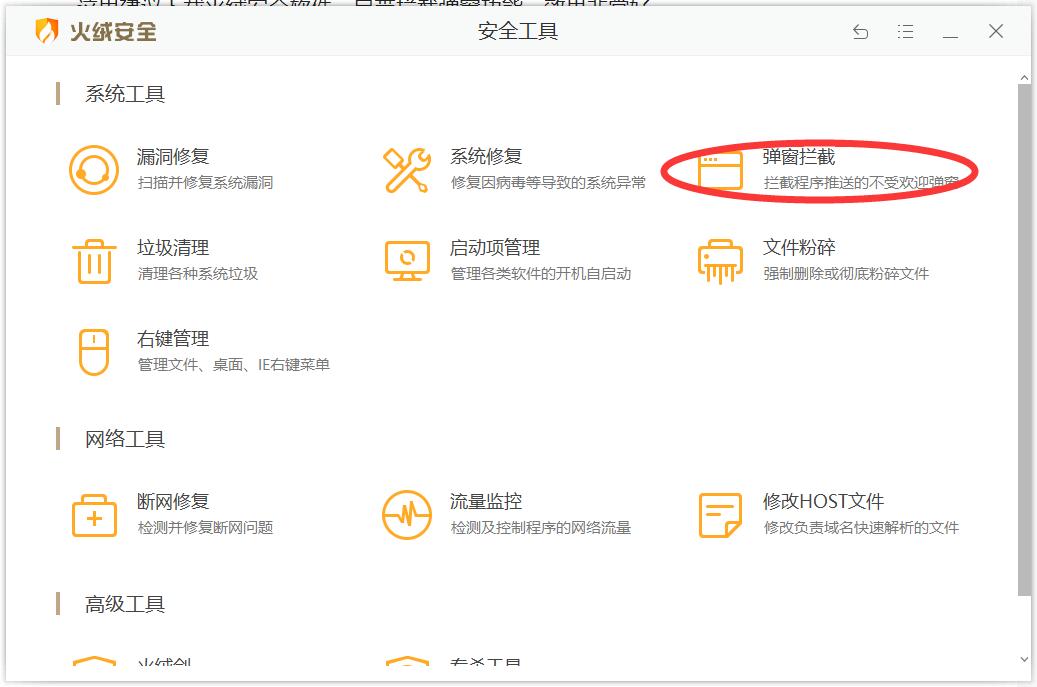Open the 漏洞修复 vulnerability repair tool
The width and height of the screenshot is (1037, 687).
[139, 167]
